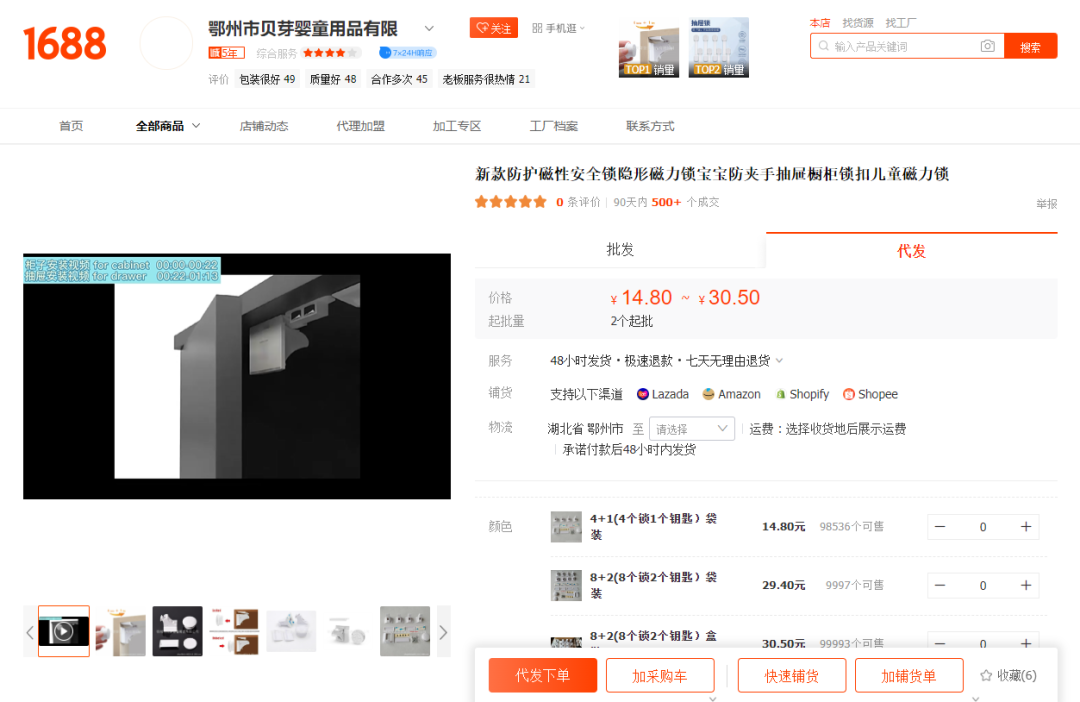Click quantity field for 8+2 袋装
1080x702 pixels.
[983, 586]
